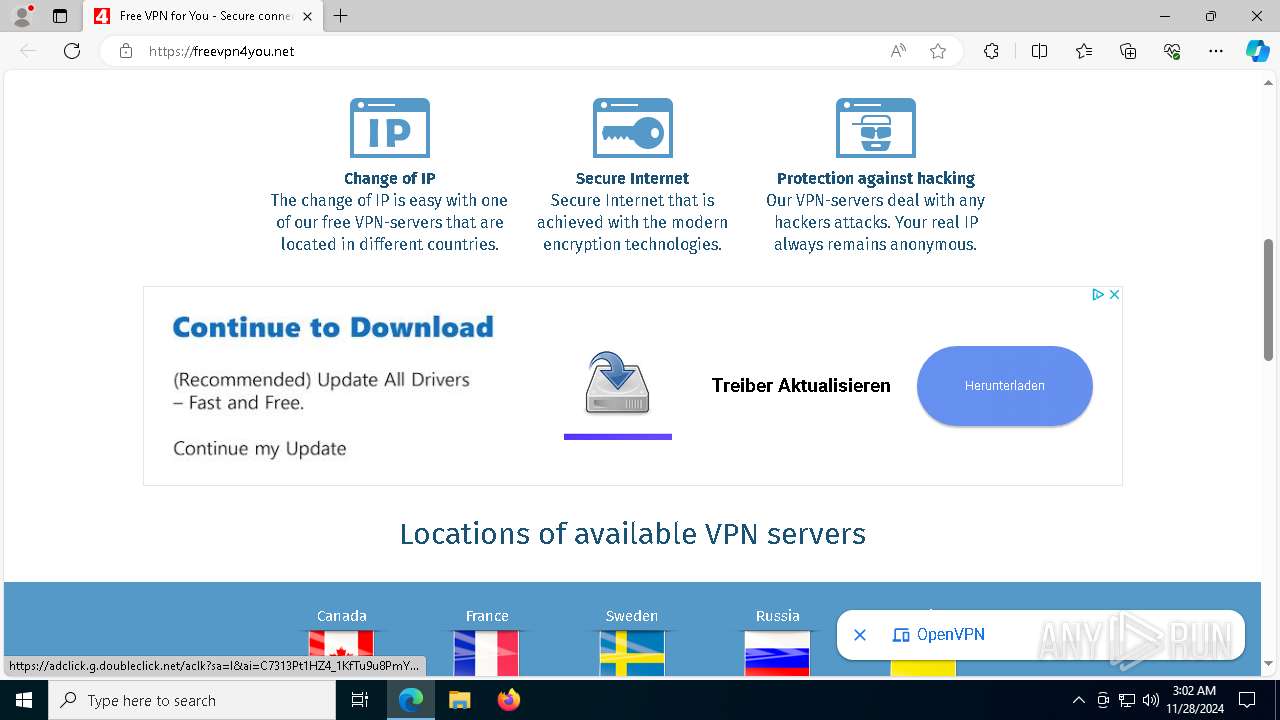Screen dimensions: 1280x720
Task: Toggle Split screen view
Action: [1039, 51]
